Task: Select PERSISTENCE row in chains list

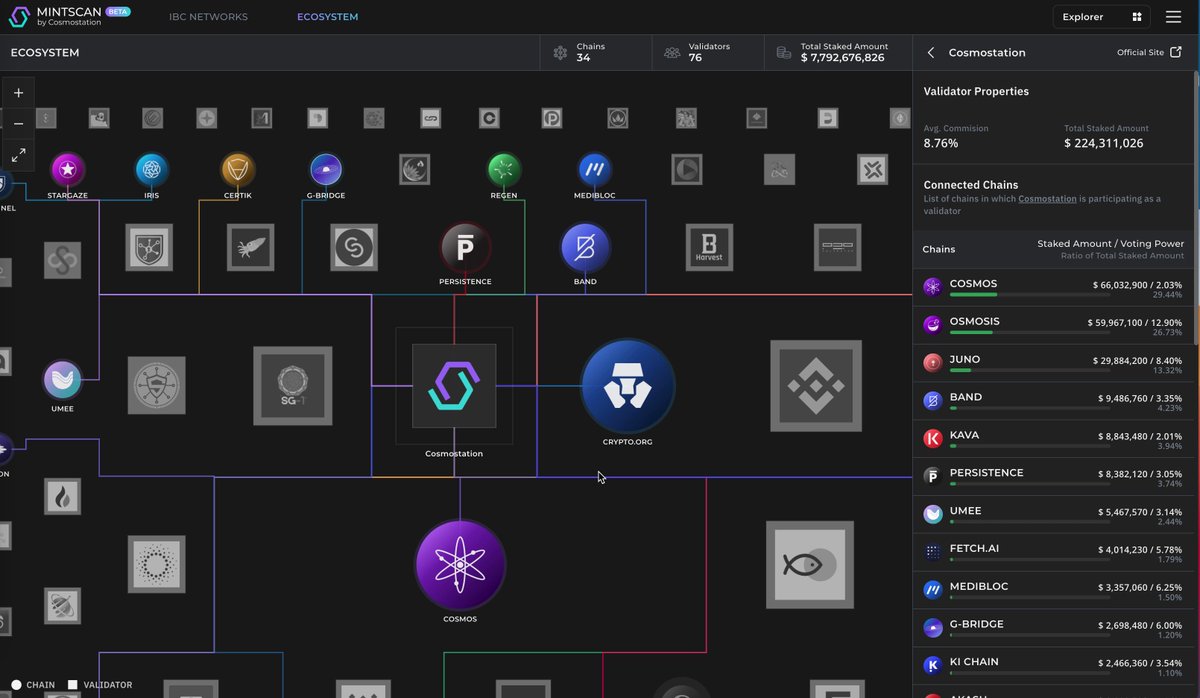Action: 1054,478
